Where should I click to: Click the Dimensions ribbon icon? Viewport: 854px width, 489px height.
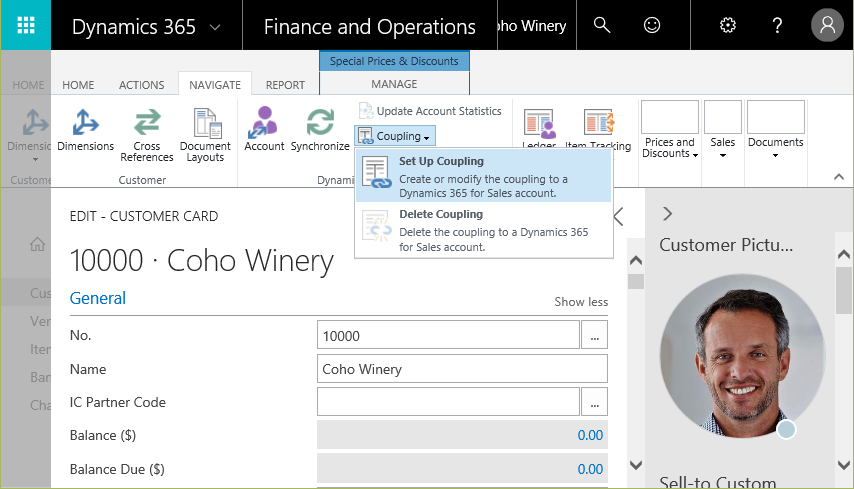pyautogui.click(x=86, y=131)
